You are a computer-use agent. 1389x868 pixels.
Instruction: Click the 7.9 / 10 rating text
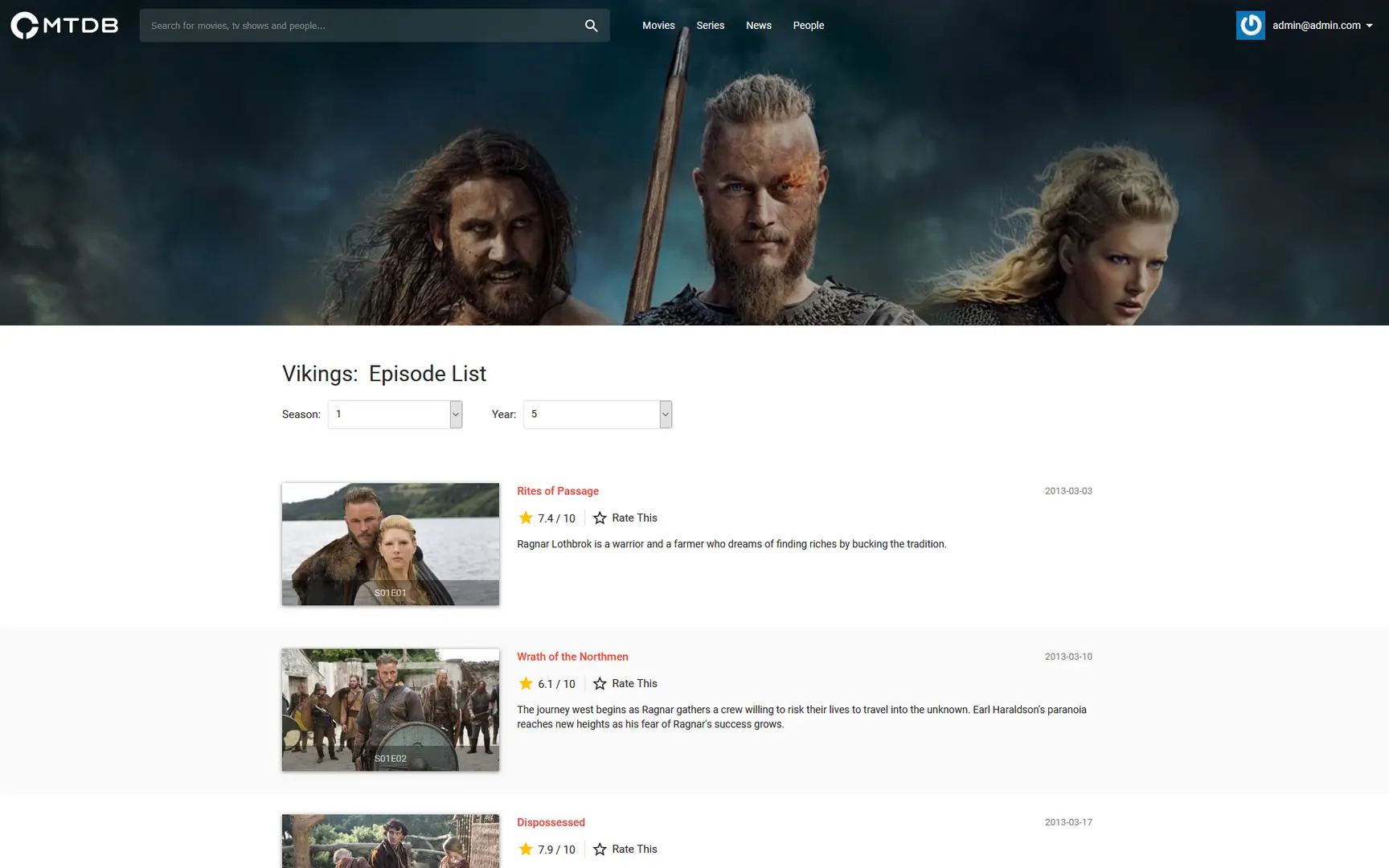556,850
